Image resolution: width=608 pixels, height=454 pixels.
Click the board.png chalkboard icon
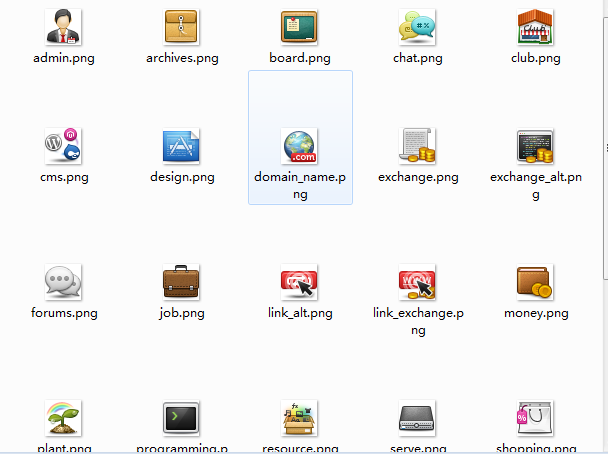tap(299, 27)
